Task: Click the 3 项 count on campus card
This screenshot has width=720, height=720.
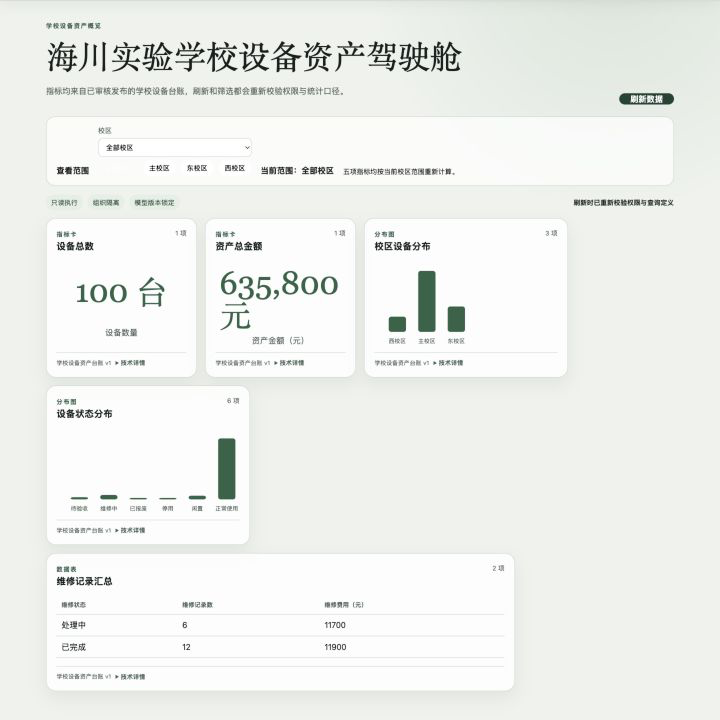Action: tap(551, 233)
